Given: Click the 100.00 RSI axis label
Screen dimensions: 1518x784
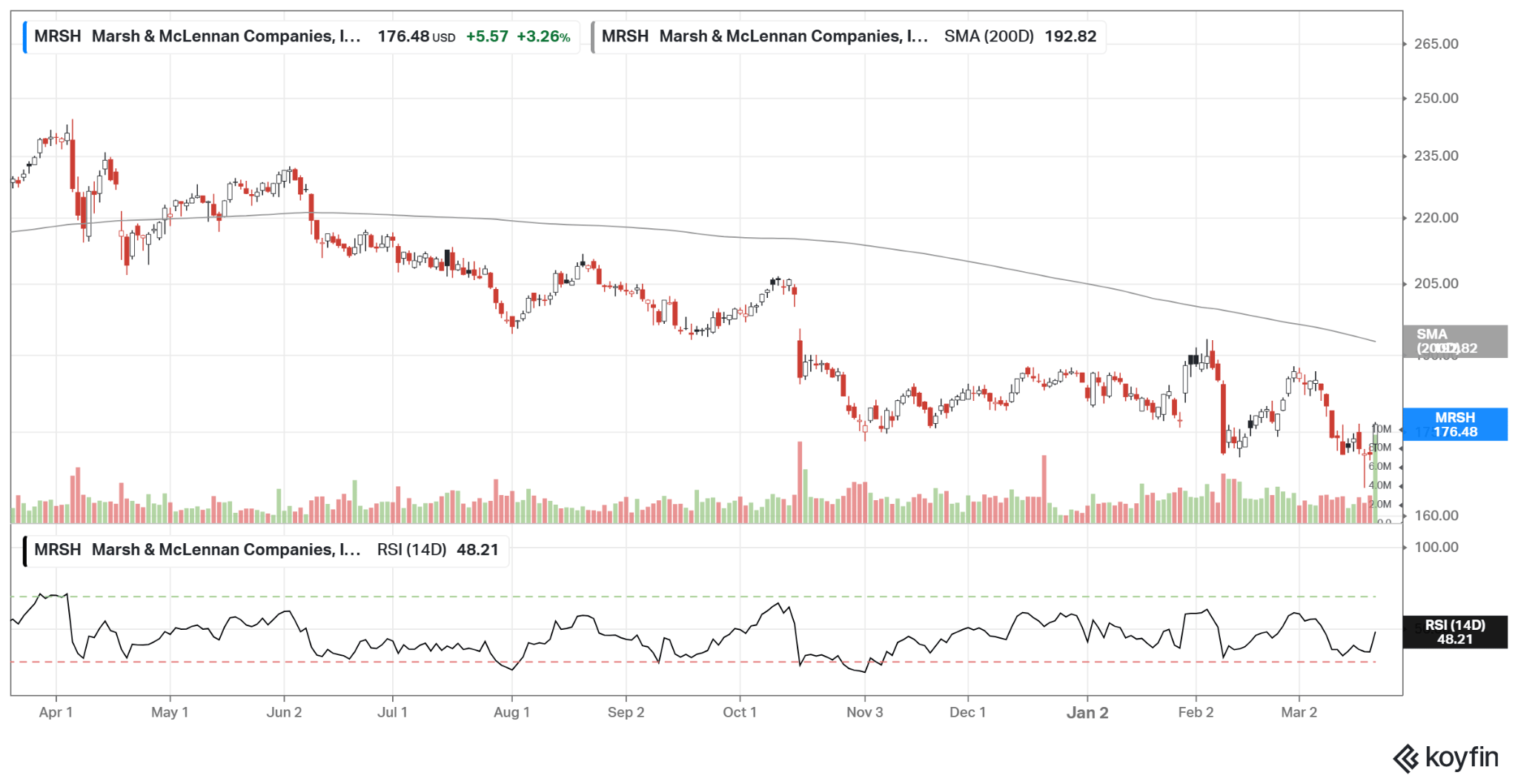Looking at the screenshot, I should click(1436, 548).
